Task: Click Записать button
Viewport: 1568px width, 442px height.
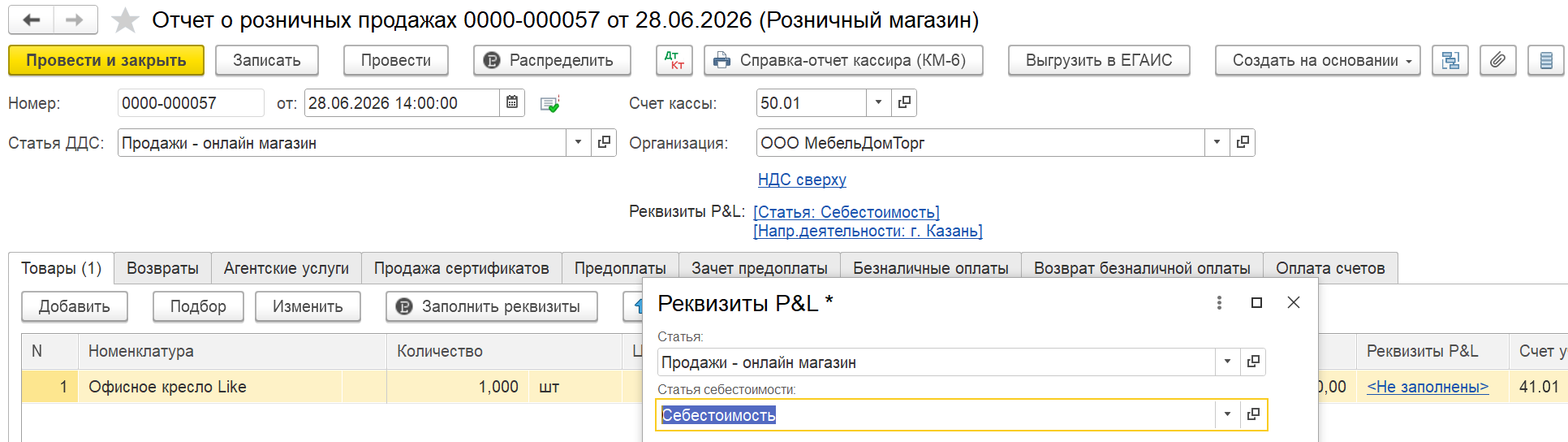Action: click(267, 60)
